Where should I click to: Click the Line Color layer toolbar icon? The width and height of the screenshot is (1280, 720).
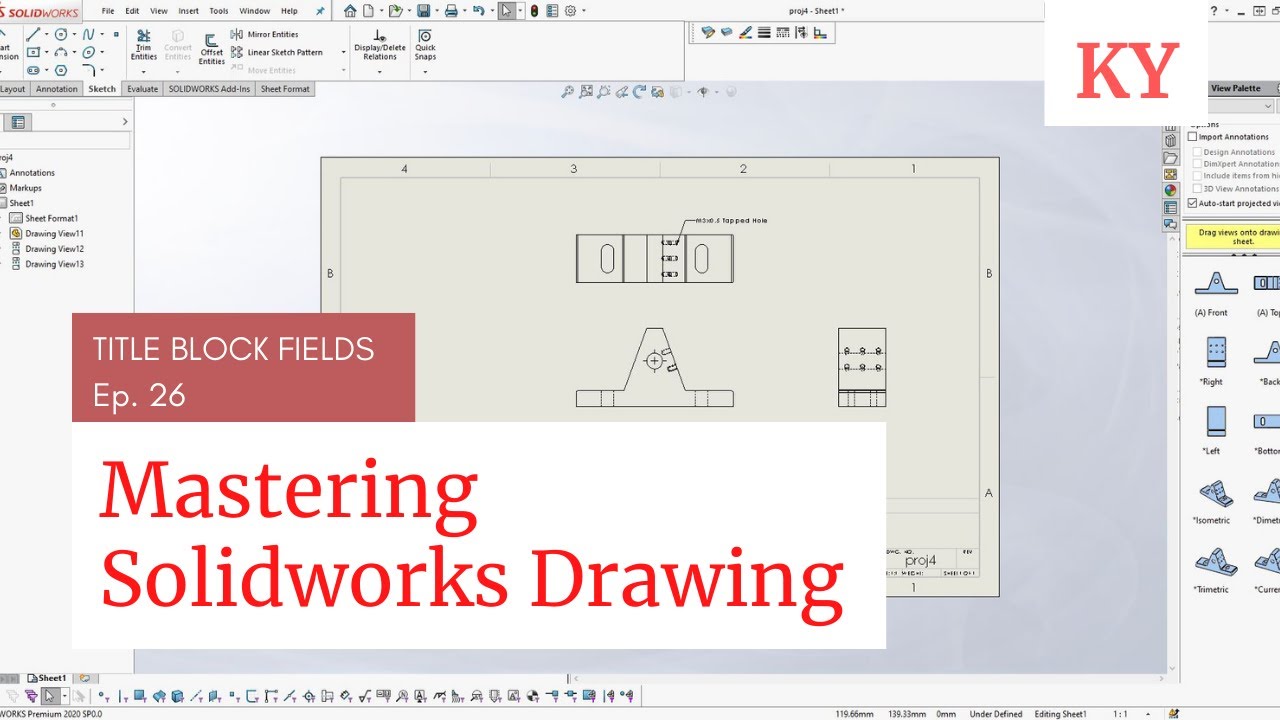point(745,33)
